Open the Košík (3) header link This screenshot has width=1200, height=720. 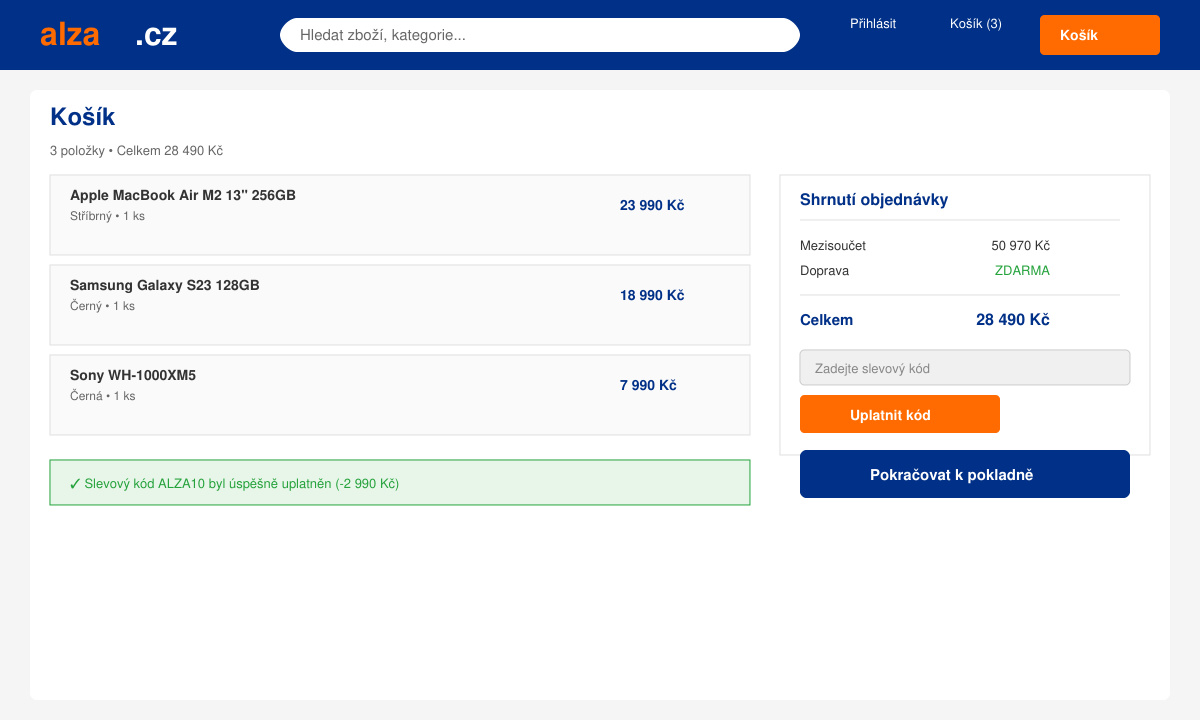976,23
